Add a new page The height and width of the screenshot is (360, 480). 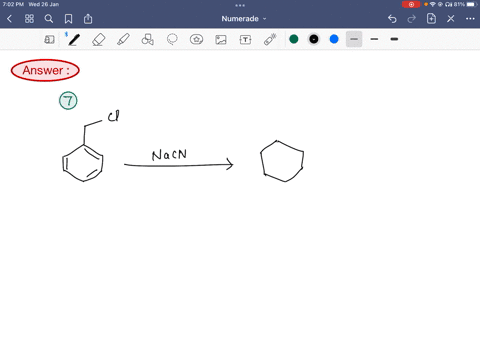point(431,19)
